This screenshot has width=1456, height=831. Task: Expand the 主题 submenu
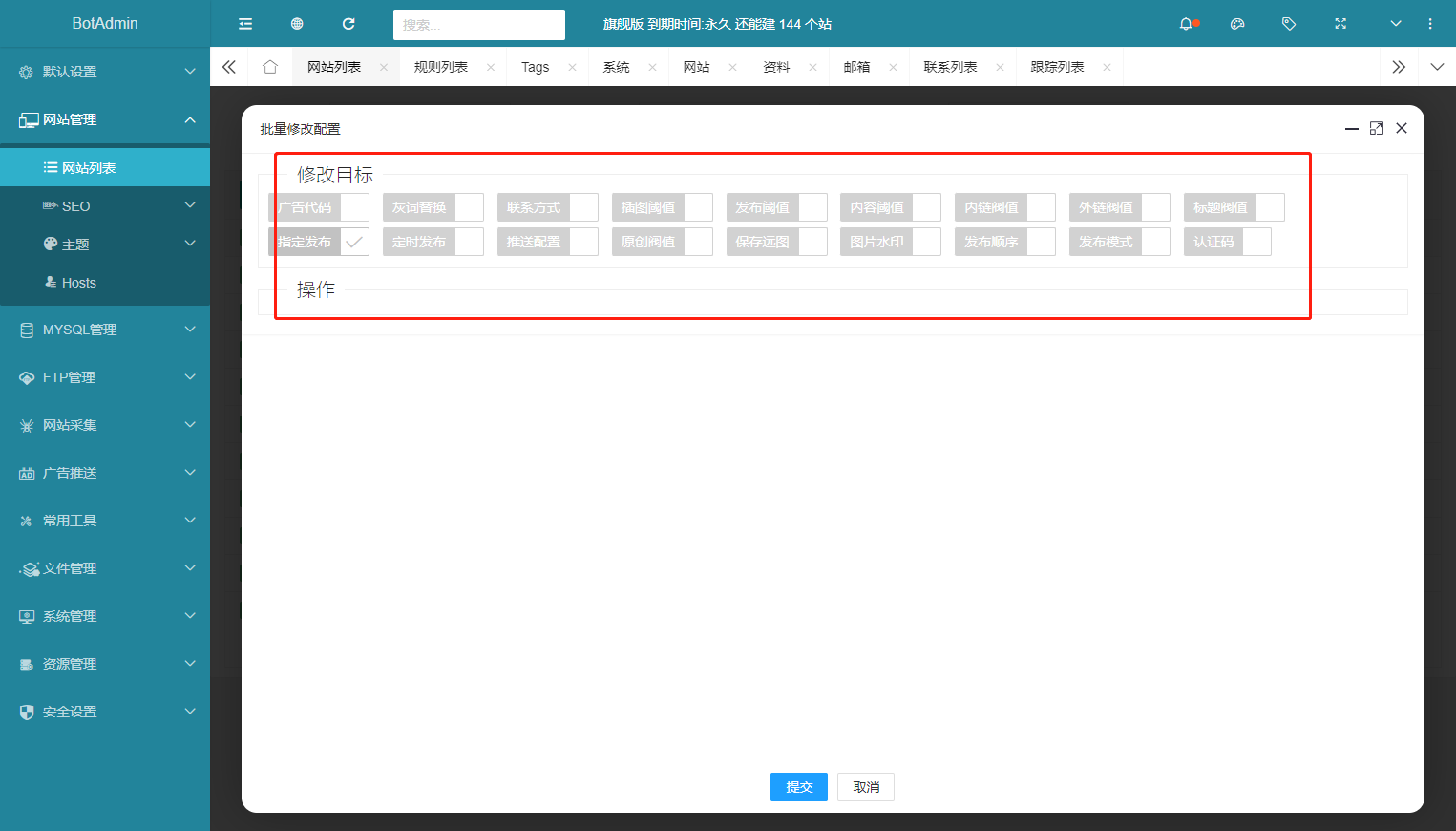pyautogui.click(x=105, y=244)
